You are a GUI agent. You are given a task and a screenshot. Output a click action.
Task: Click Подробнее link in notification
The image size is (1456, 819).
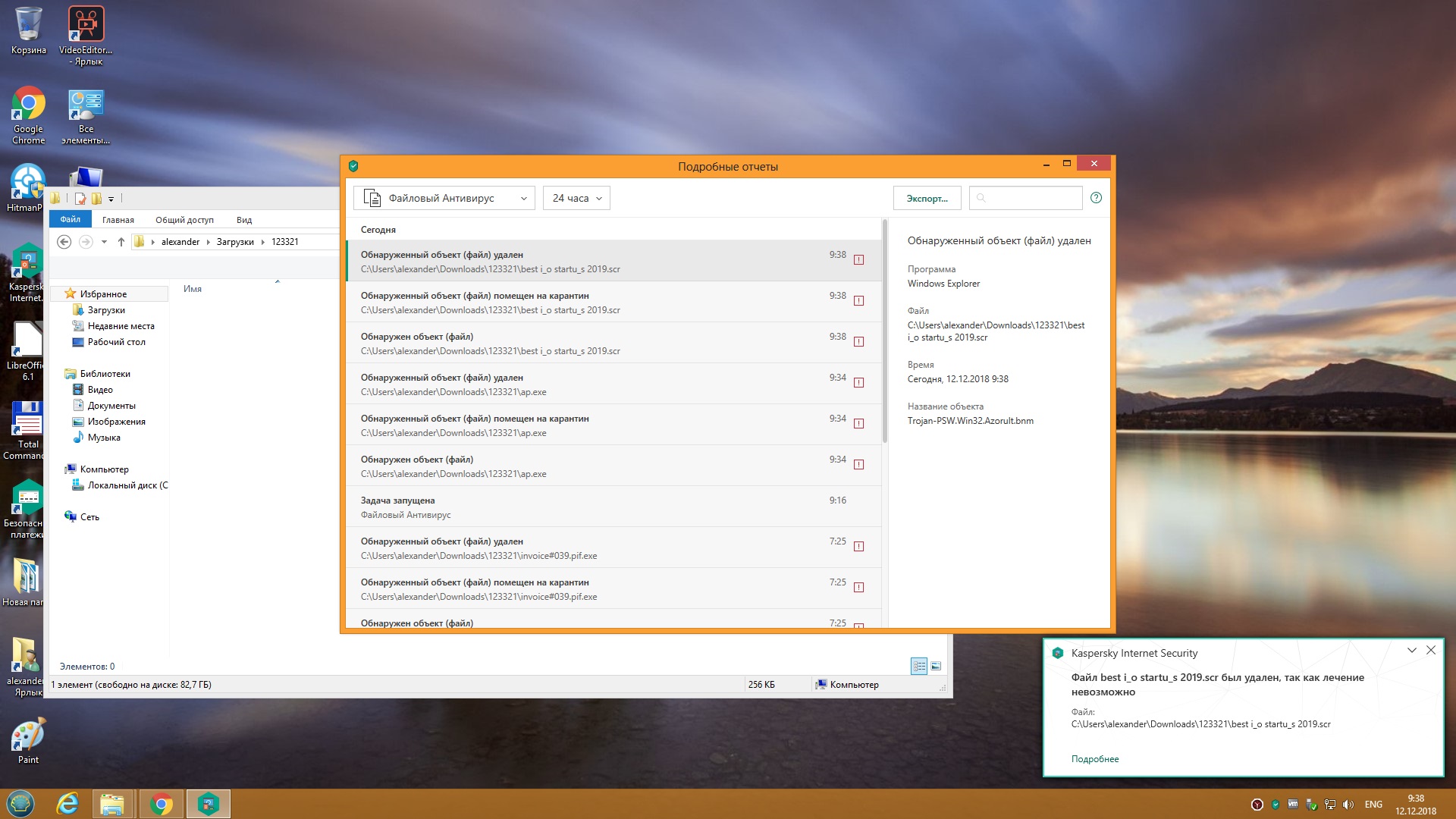coord(1094,759)
